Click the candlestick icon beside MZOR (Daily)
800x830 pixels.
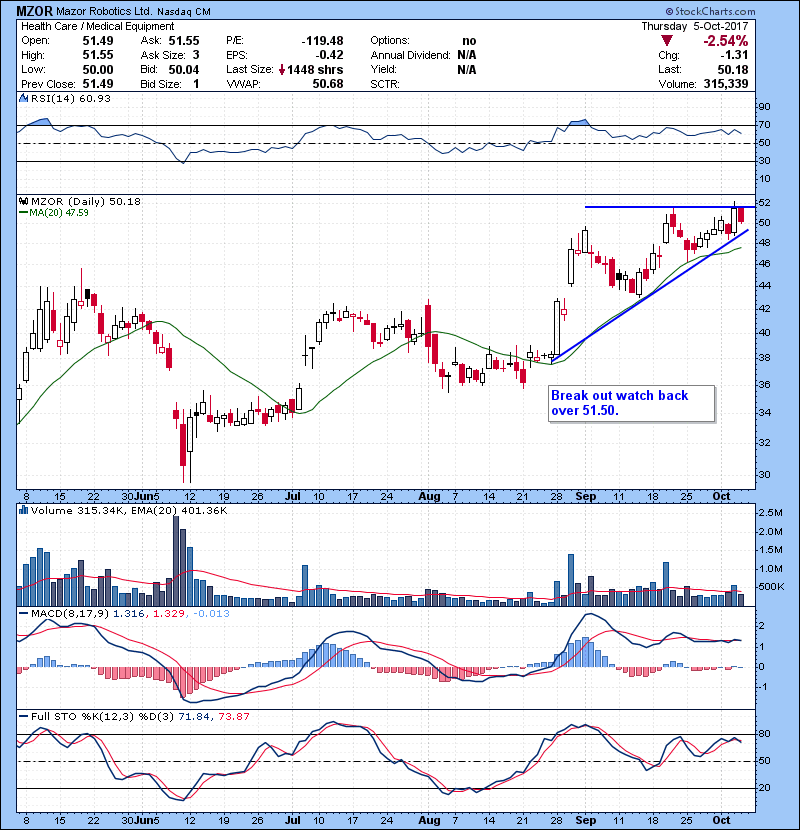[x=23, y=201]
